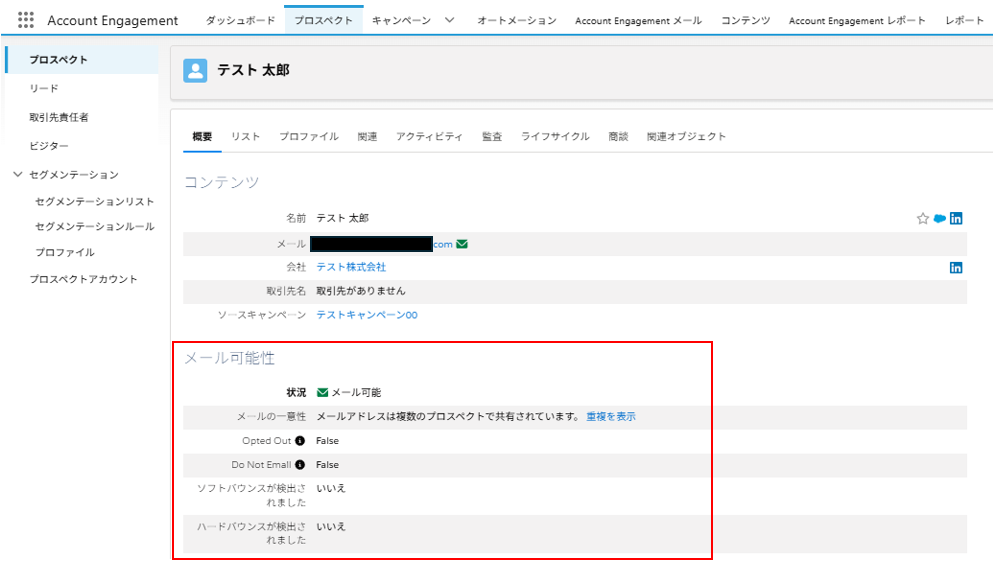Open the テストキャンペーン00 source campaign link
This screenshot has width=993, height=587.
coord(367,315)
